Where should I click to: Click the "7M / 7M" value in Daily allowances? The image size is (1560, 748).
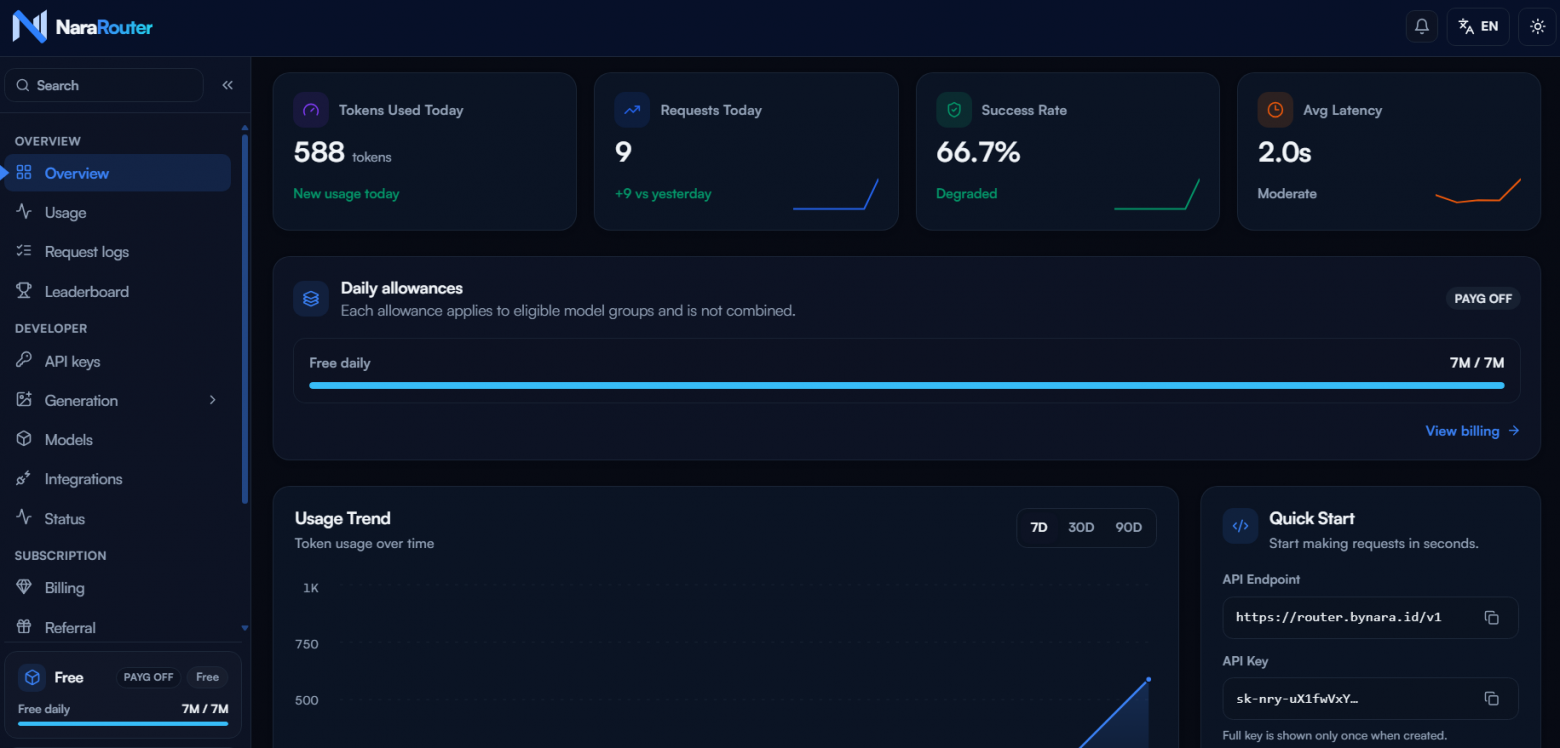click(1477, 363)
